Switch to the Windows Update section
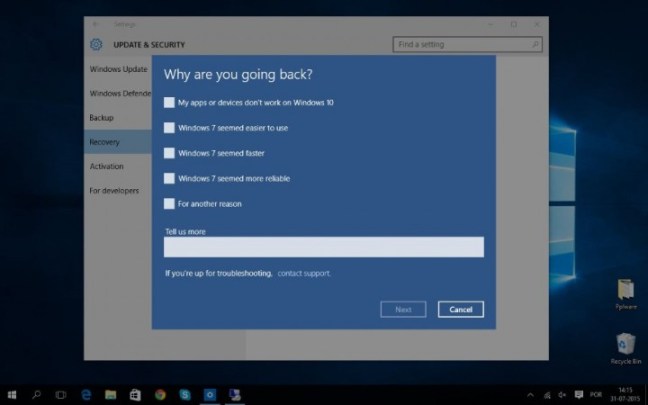 pyautogui.click(x=118, y=69)
